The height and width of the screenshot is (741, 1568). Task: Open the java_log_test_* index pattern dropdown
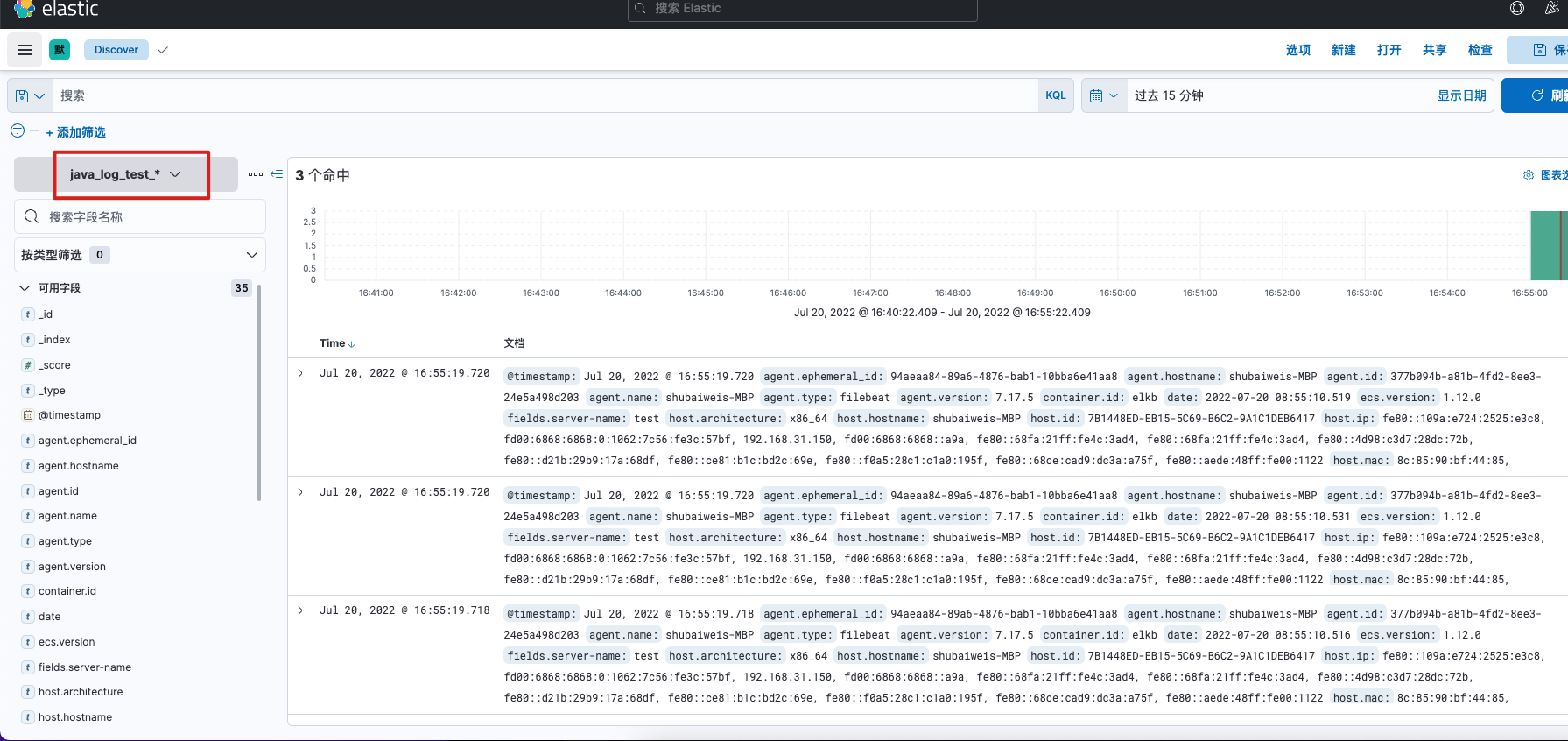[x=126, y=174]
